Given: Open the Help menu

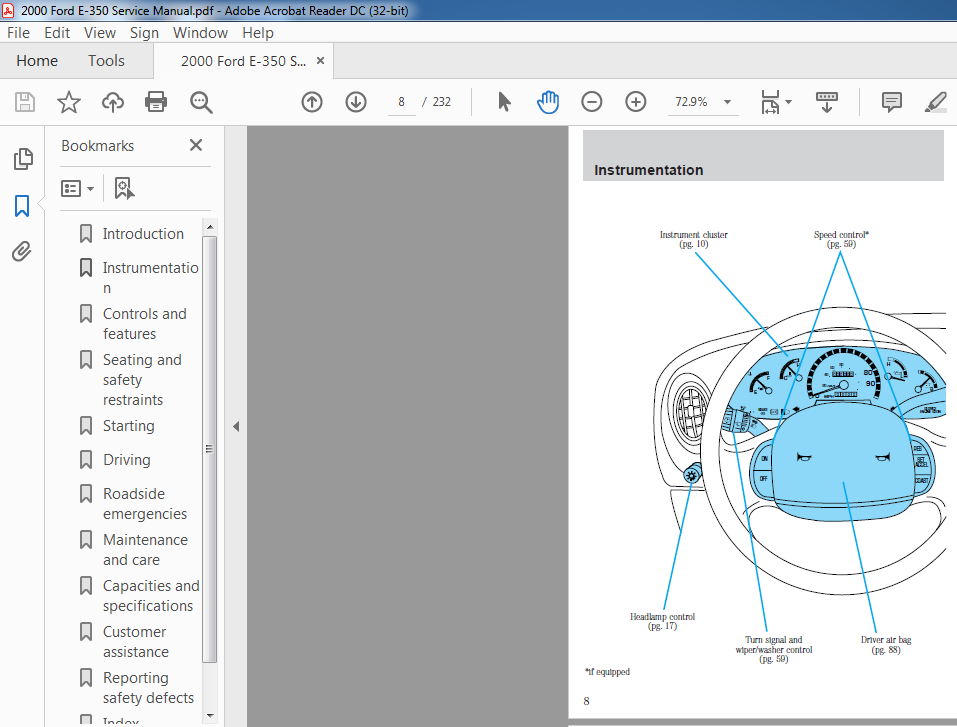Looking at the screenshot, I should (x=258, y=33).
